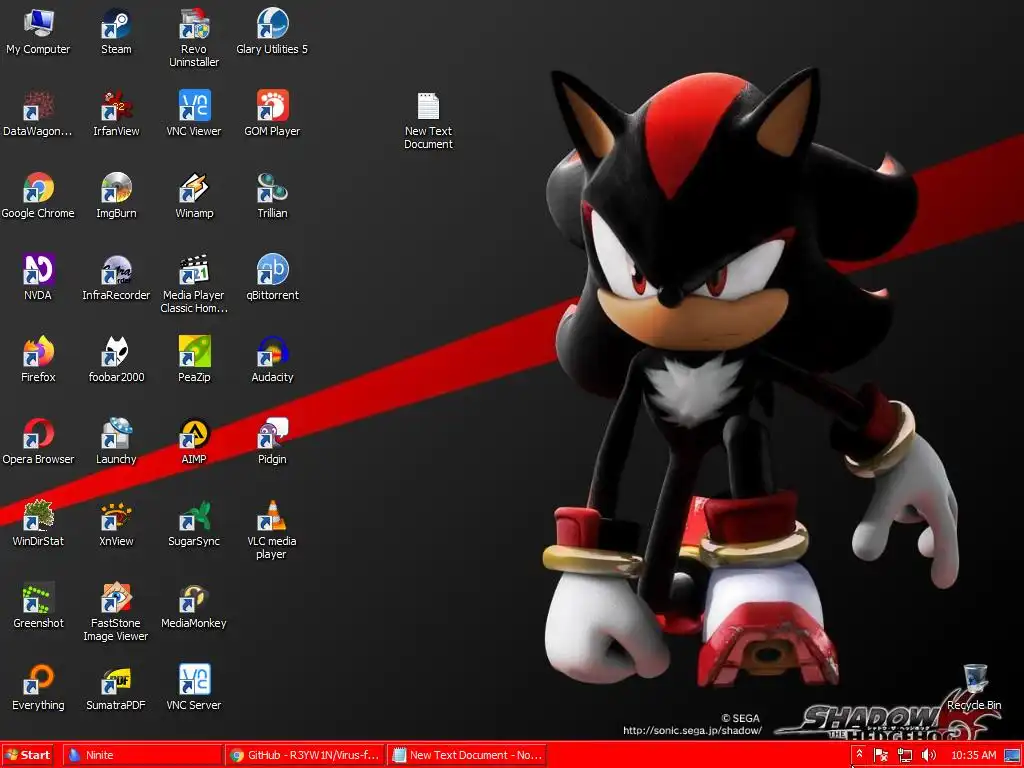1024x768 pixels.
Task: Open the network connection tray icon
Action: click(904, 756)
